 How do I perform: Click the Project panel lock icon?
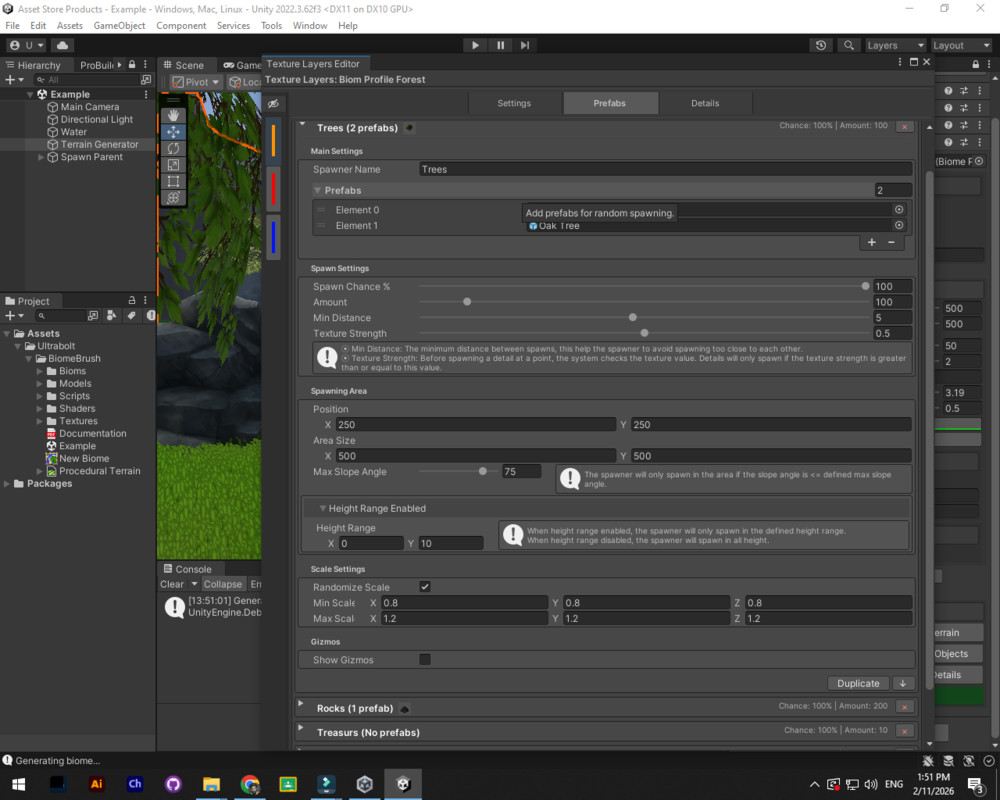point(132,300)
